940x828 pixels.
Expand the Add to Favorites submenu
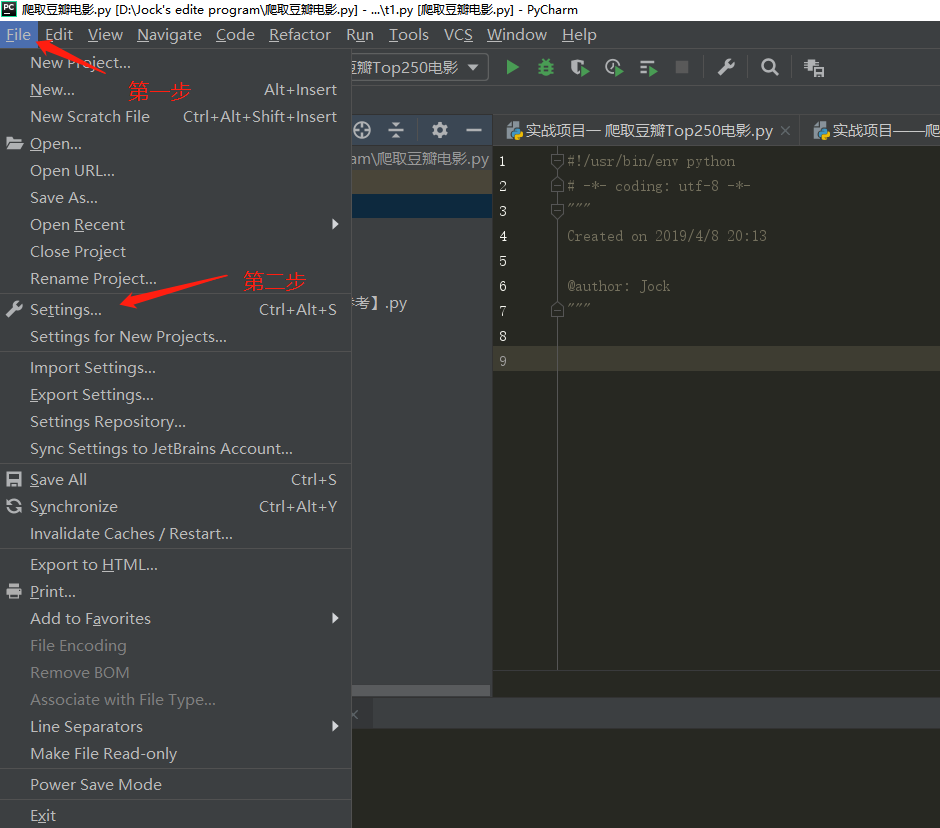pos(90,618)
